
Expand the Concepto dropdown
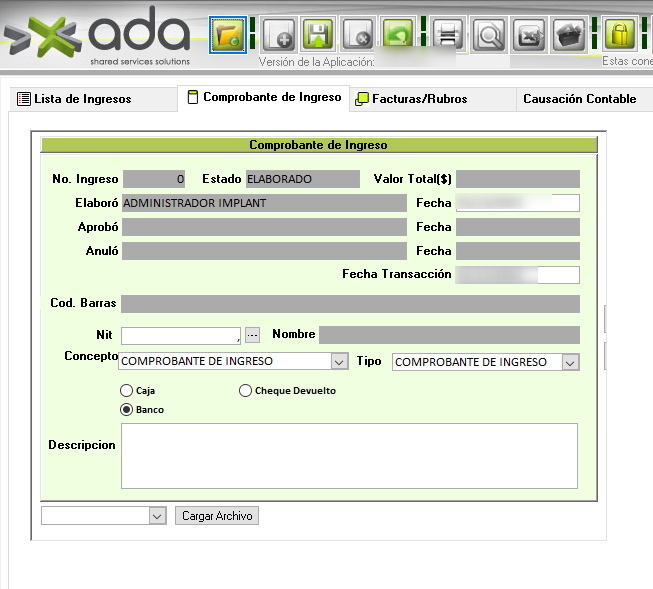(338, 362)
